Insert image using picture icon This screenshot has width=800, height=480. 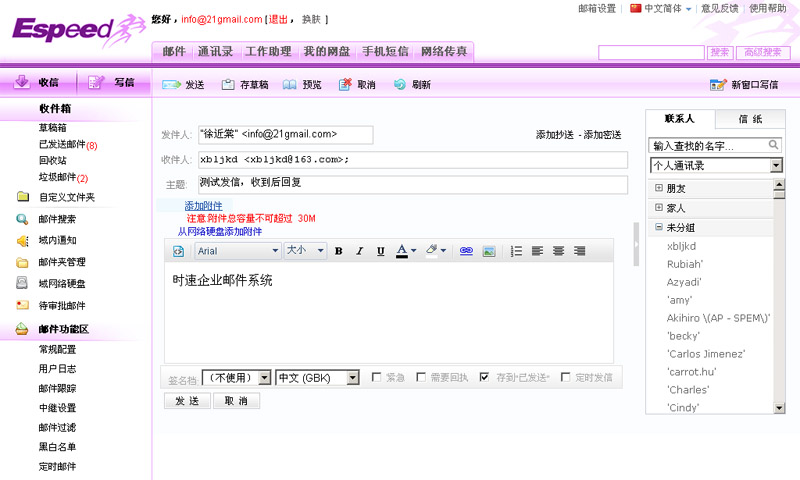[489, 251]
